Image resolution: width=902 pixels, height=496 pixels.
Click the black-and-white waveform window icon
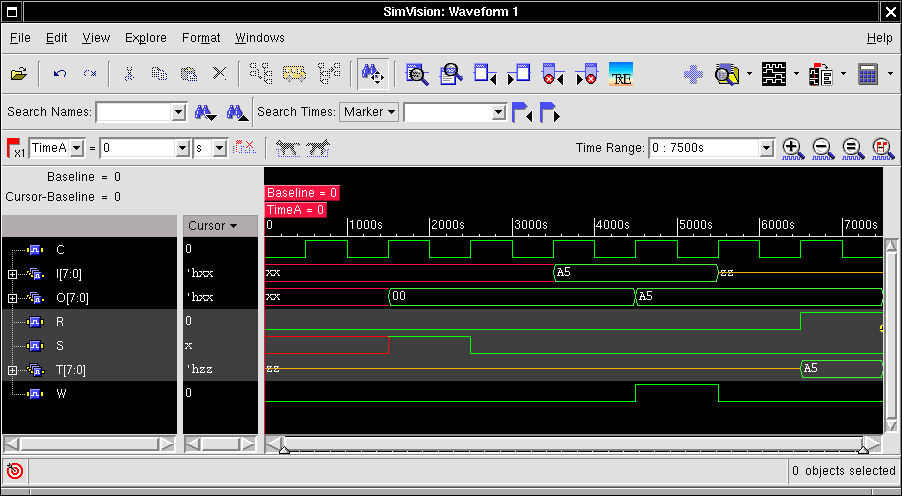[x=774, y=74]
